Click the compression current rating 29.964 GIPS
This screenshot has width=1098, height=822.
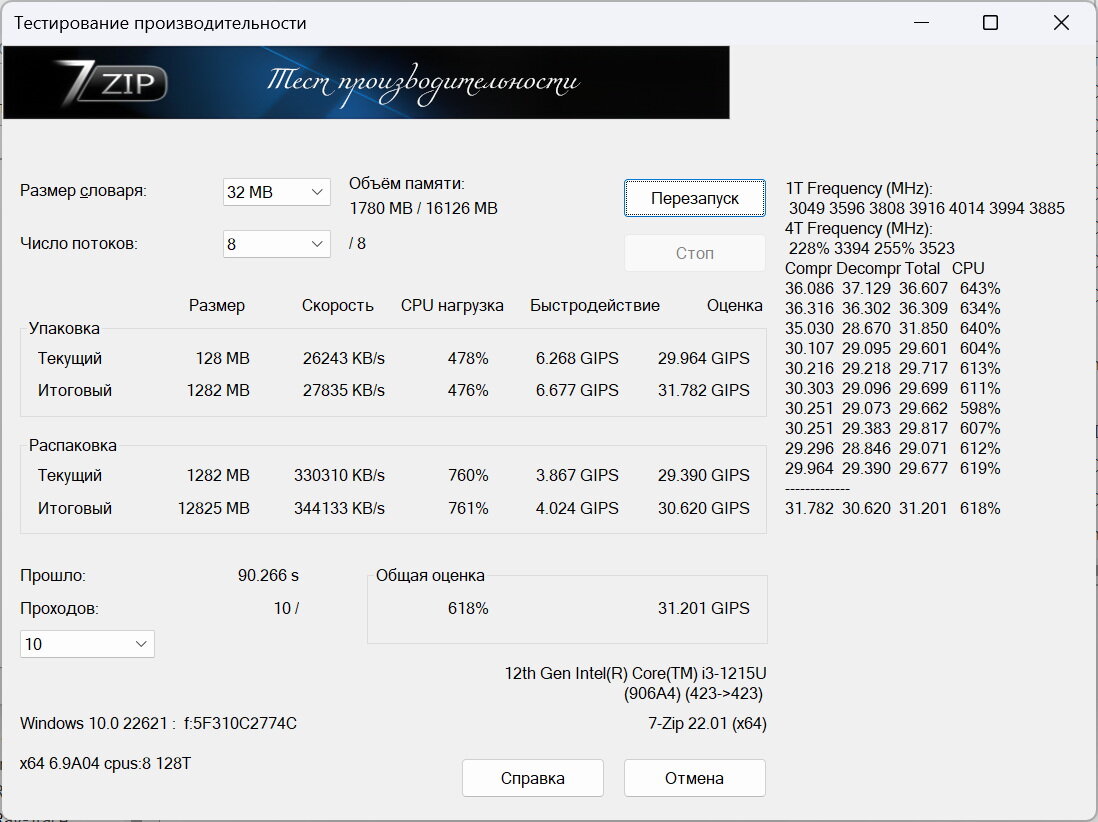click(704, 358)
